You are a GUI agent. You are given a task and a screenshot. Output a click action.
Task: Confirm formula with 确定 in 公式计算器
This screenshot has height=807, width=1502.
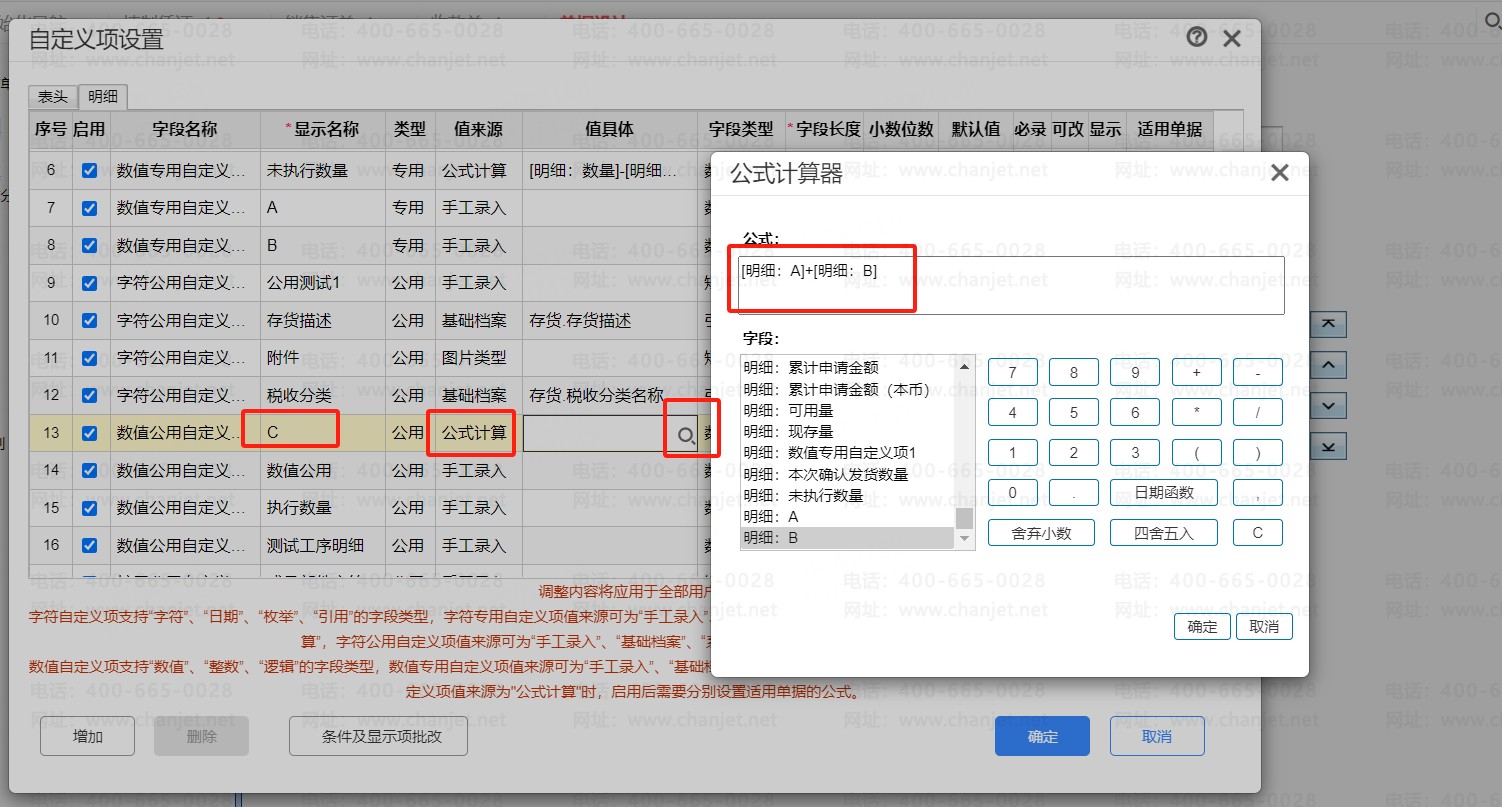[x=1202, y=627]
